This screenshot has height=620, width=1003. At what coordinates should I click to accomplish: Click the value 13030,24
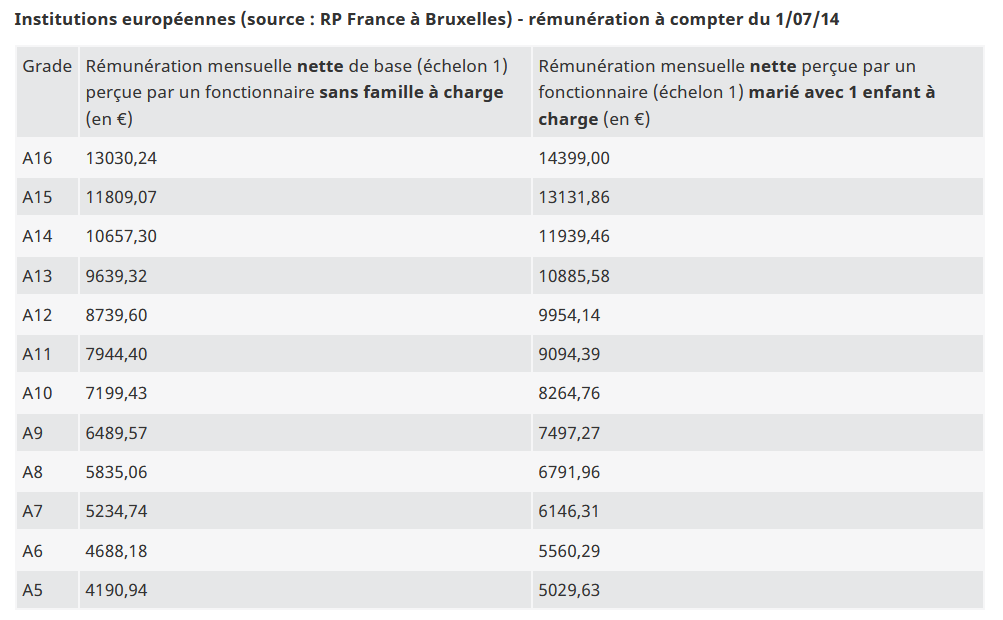[122, 158]
